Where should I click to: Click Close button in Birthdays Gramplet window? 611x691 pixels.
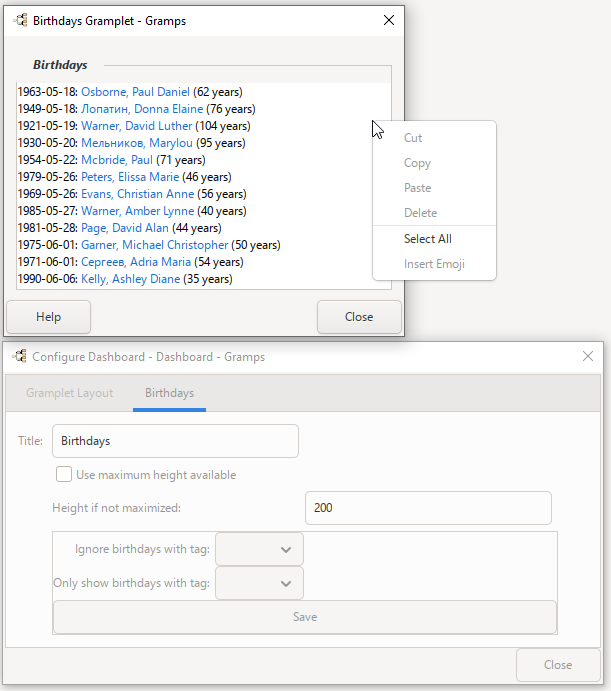359,317
